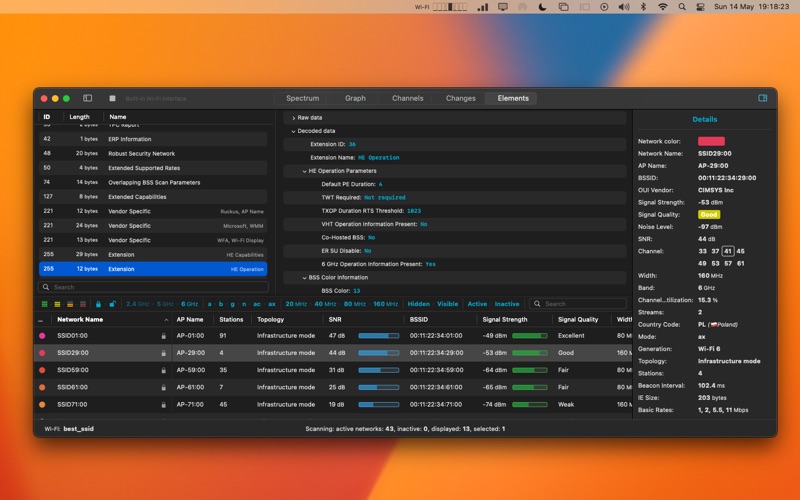Toggle the 5 GHz band filter
This screenshot has height=500, width=800.
[x=165, y=304]
